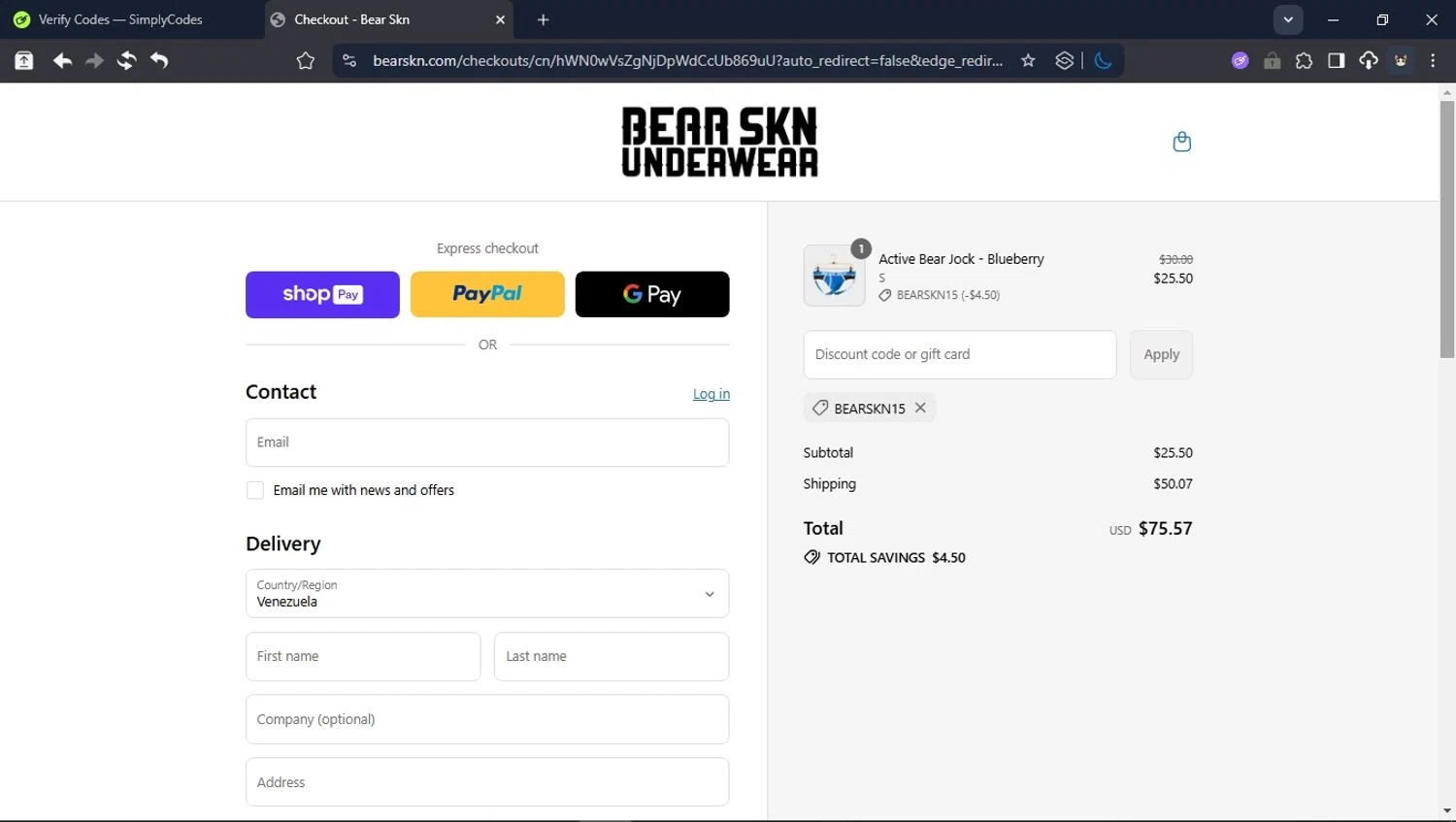Open the layered hexagon icon in address bar
This screenshot has width=1456, height=822.
tap(1064, 60)
